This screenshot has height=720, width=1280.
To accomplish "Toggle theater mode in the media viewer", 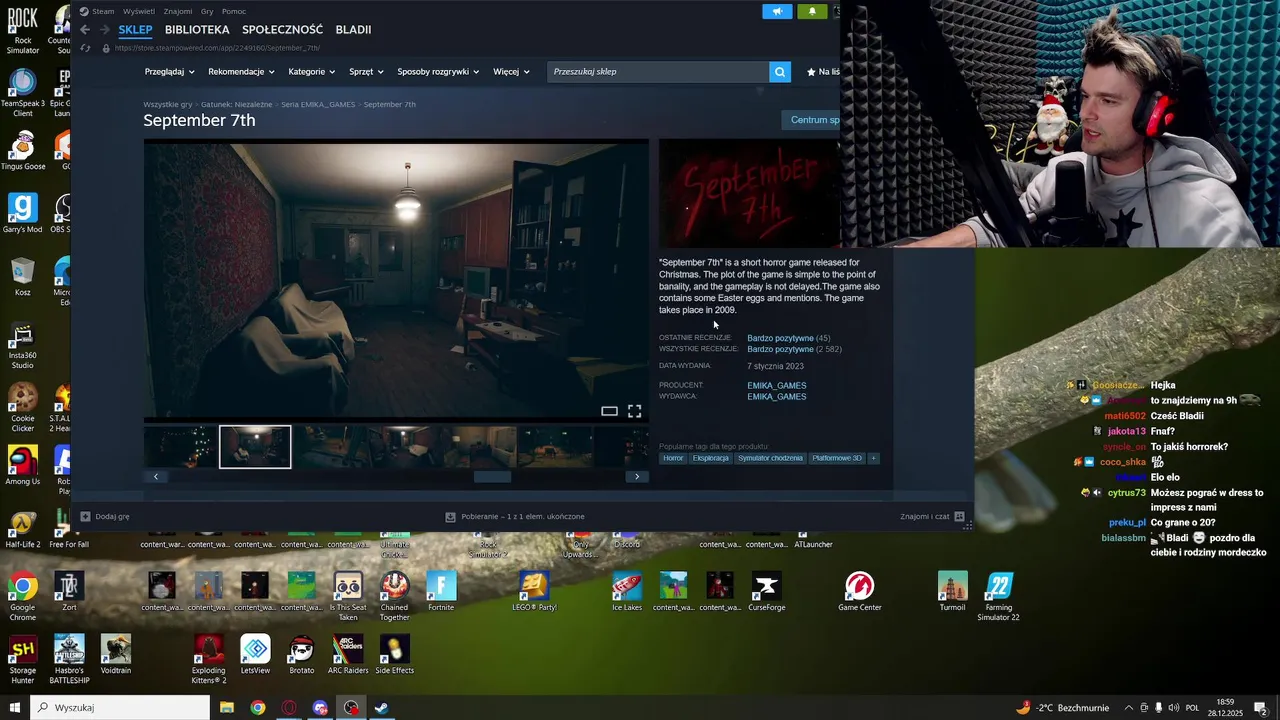I will pyautogui.click(x=609, y=411).
